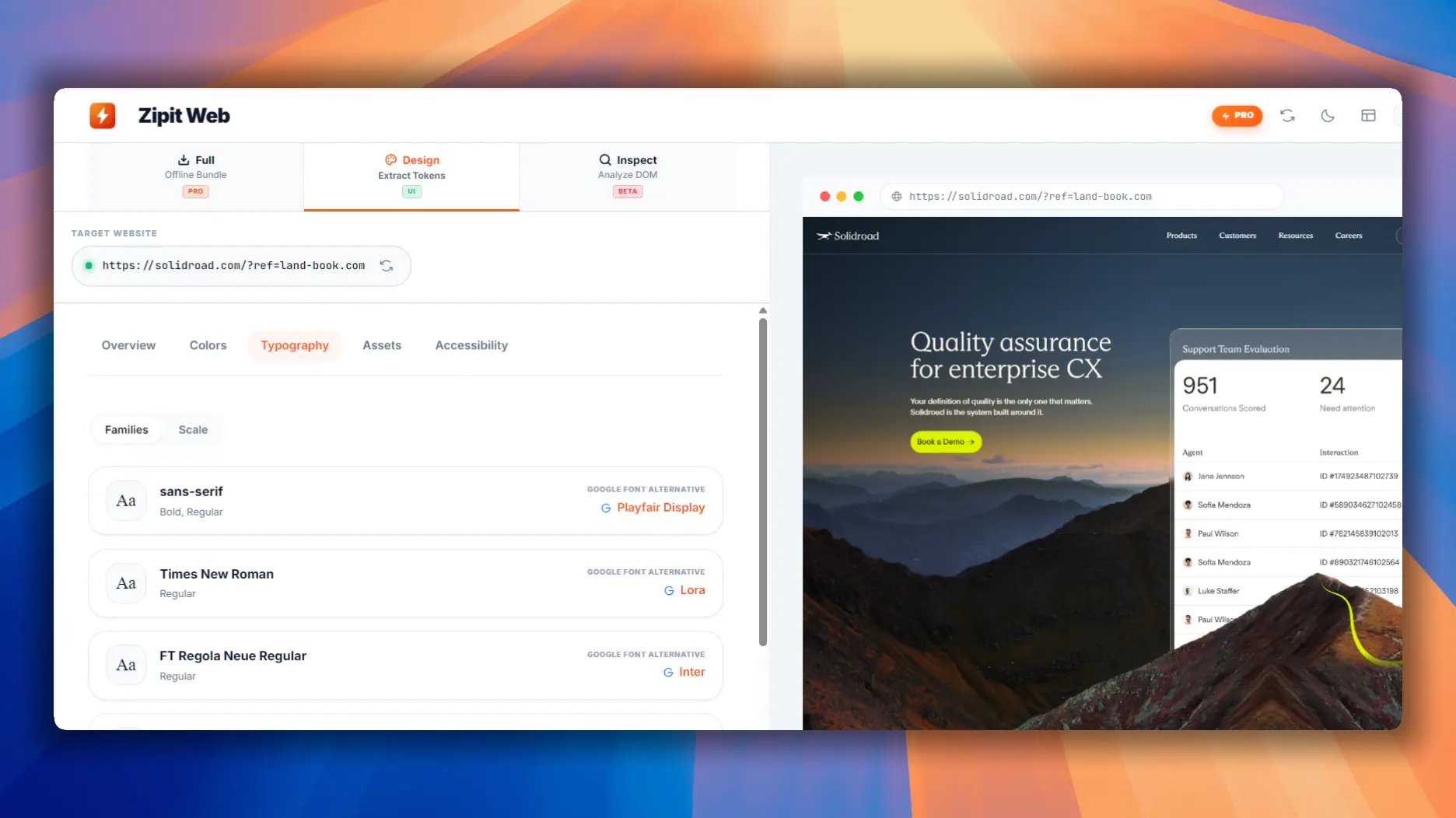The width and height of the screenshot is (1456, 818).
Task: Click the preview browser address bar
Action: (x=1081, y=197)
